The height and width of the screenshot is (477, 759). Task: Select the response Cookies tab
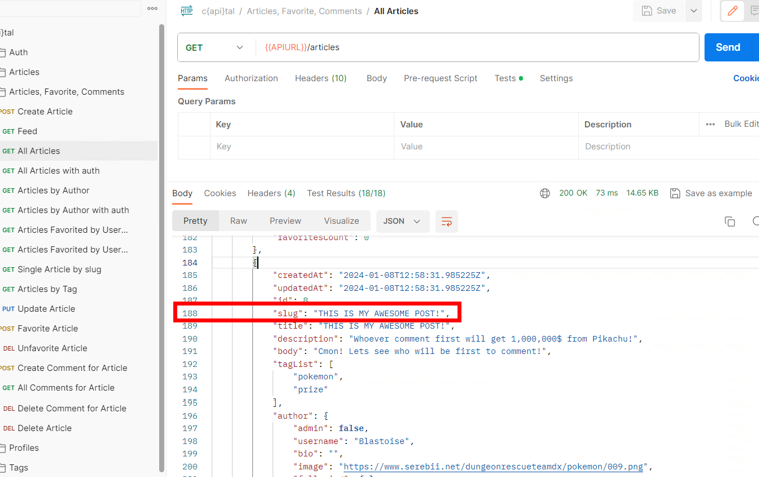(220, 193)
